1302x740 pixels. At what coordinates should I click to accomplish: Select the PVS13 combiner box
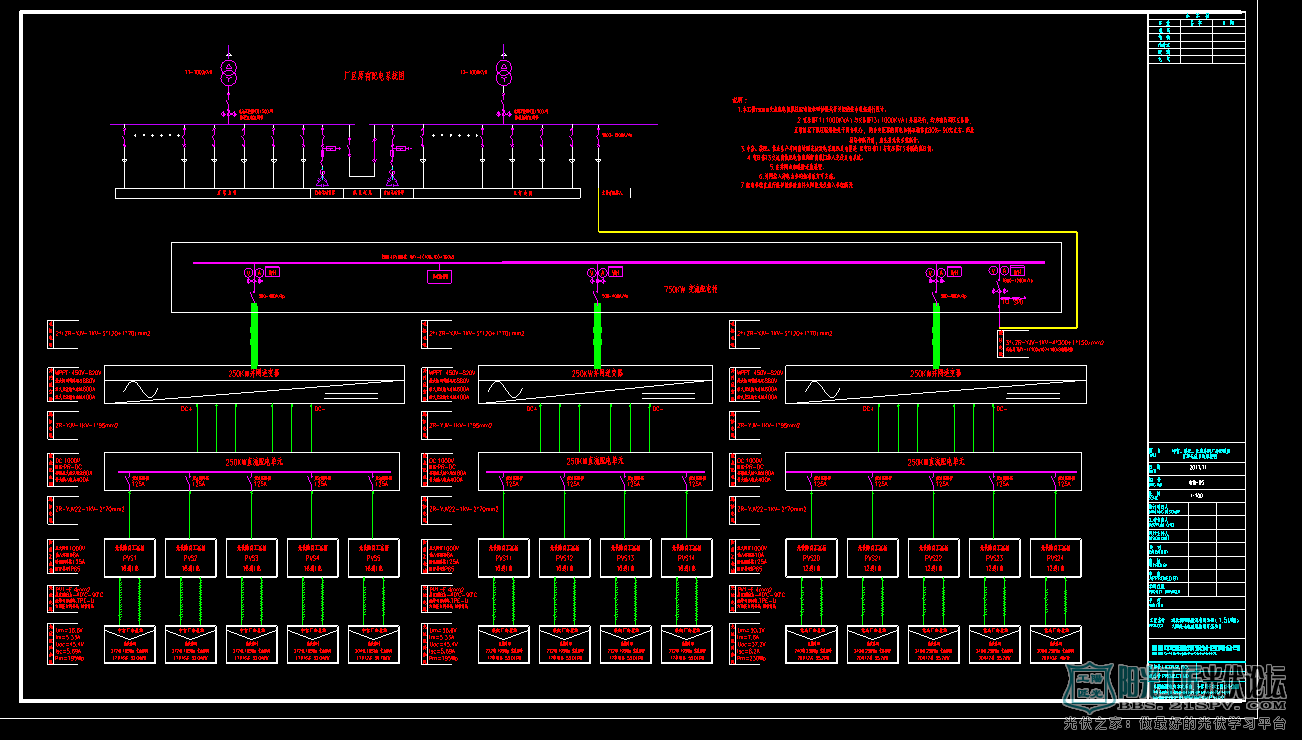click(626, 558)
